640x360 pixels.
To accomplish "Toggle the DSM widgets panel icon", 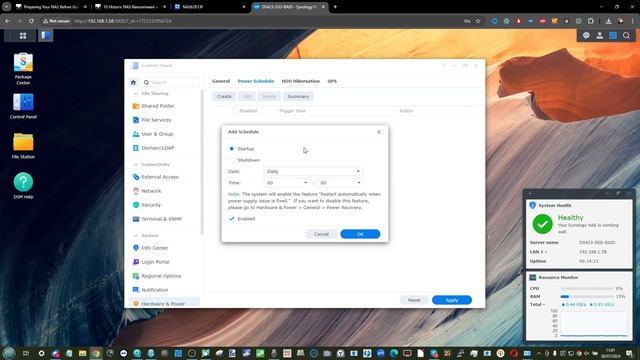I will point(613,36).
